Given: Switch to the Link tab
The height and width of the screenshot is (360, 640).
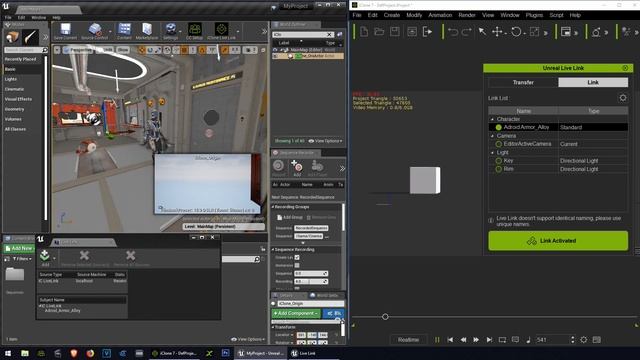Looking at the screenshot, I should (593, 82).
